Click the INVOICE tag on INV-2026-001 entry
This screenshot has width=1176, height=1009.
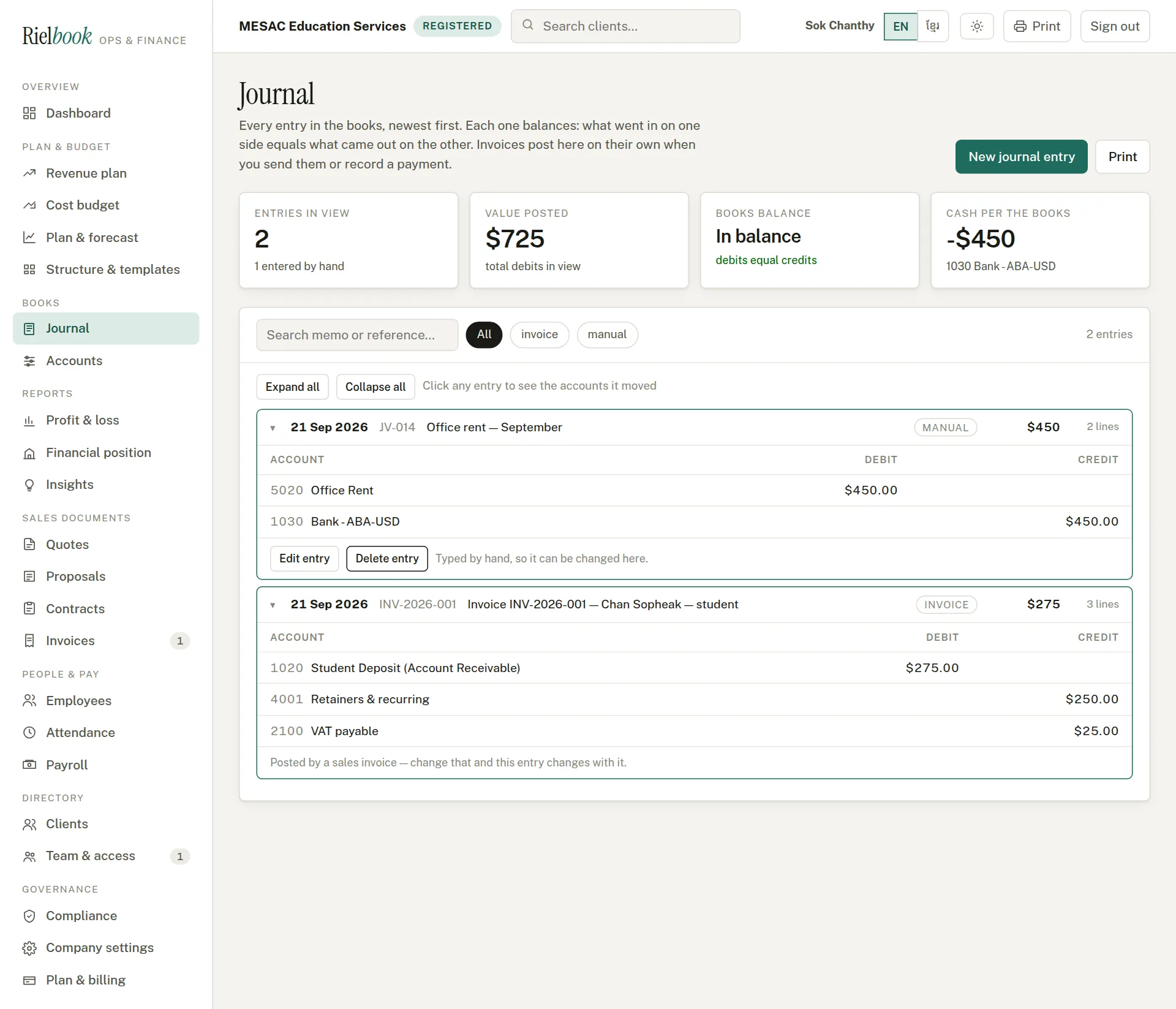(946, 605)
